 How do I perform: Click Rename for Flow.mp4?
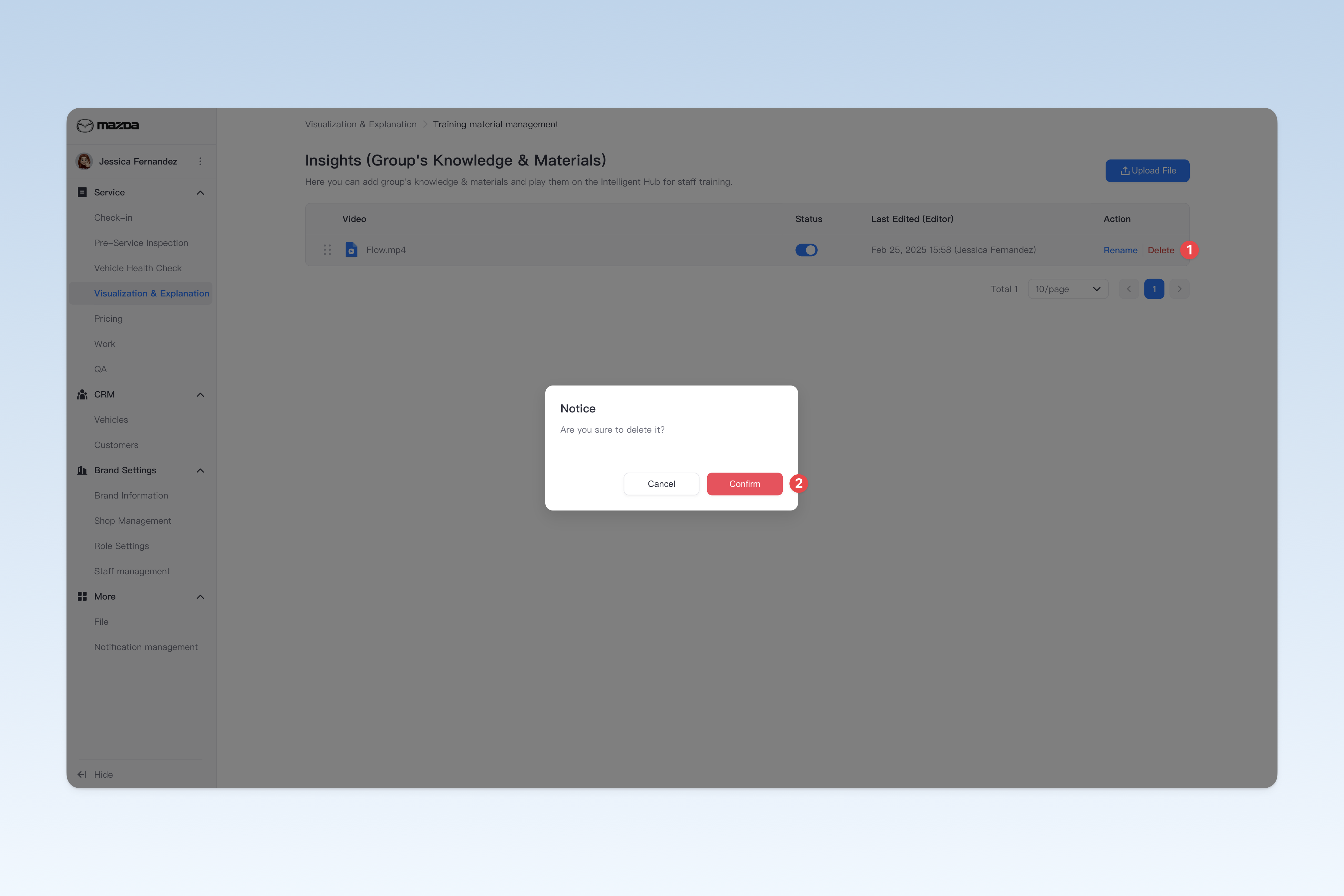click(x=1120, y=250)
